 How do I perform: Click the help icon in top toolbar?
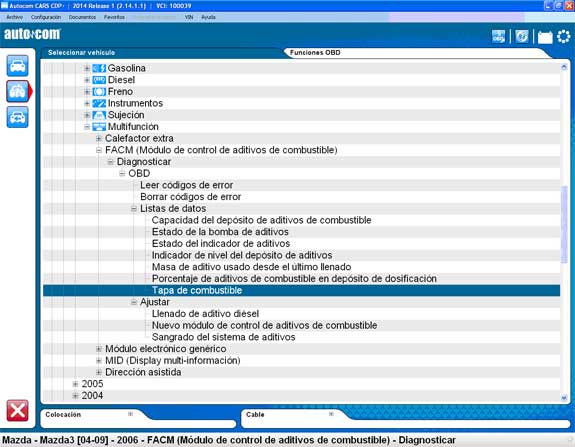(521, 37)
